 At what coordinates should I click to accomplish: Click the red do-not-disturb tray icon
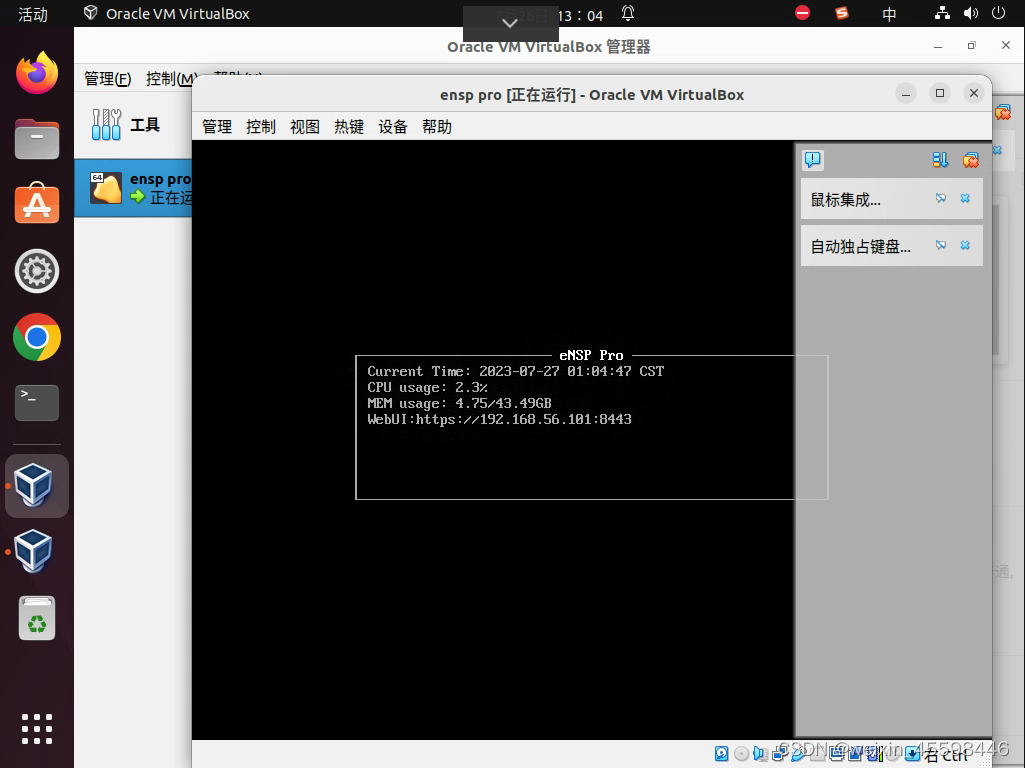tap(802, 13)
